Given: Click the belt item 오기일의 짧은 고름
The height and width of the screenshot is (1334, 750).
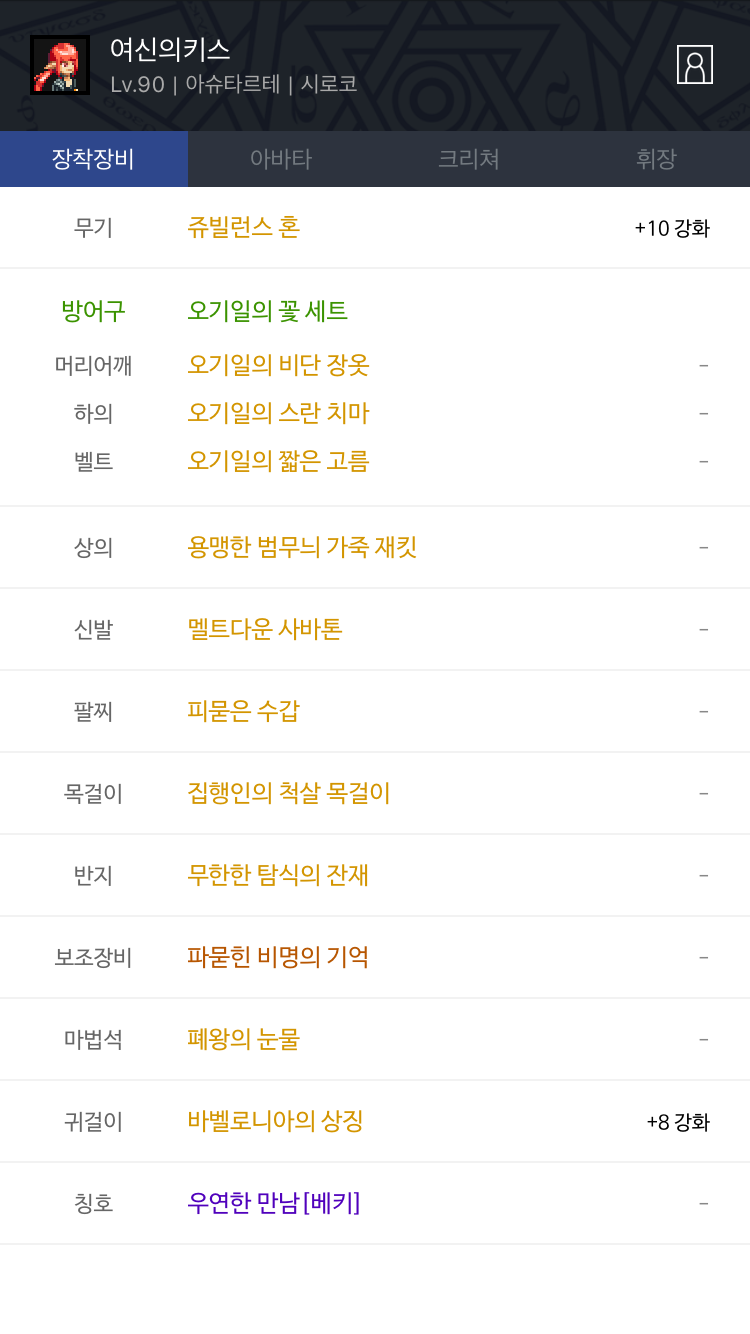Looking at the screenshot, I should (279, 461).
